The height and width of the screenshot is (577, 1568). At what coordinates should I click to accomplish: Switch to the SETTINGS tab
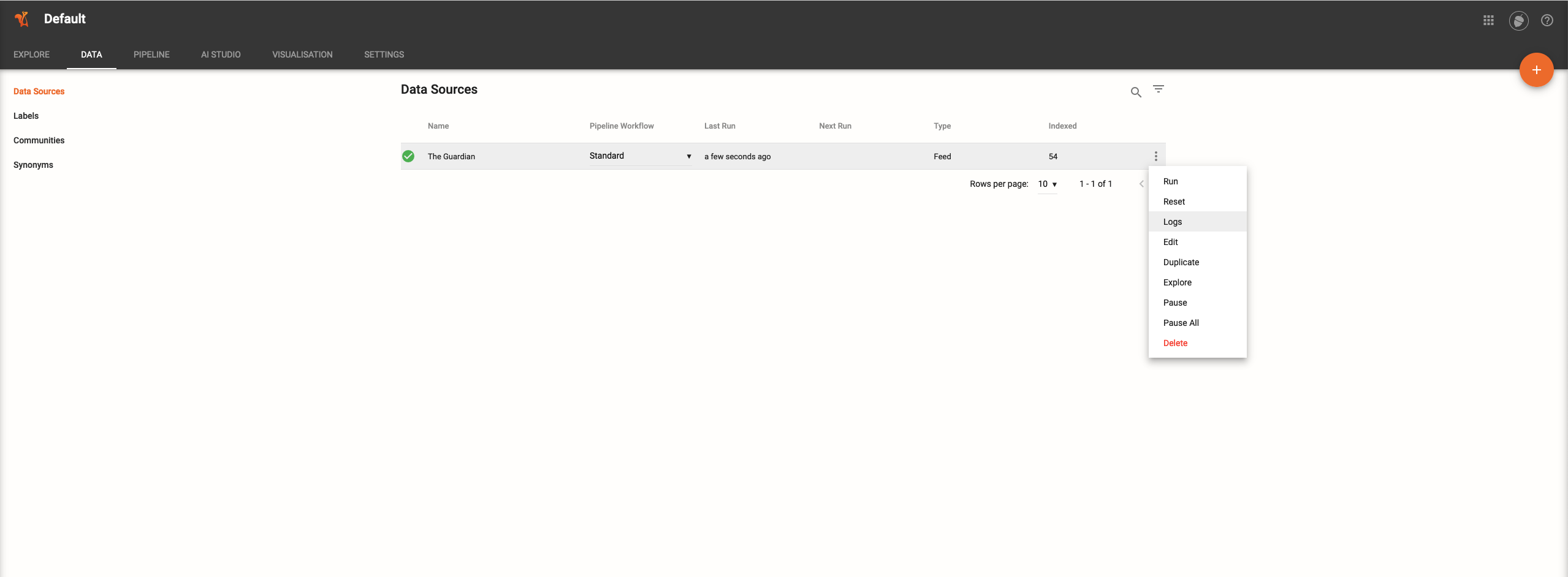pos(384,55)
